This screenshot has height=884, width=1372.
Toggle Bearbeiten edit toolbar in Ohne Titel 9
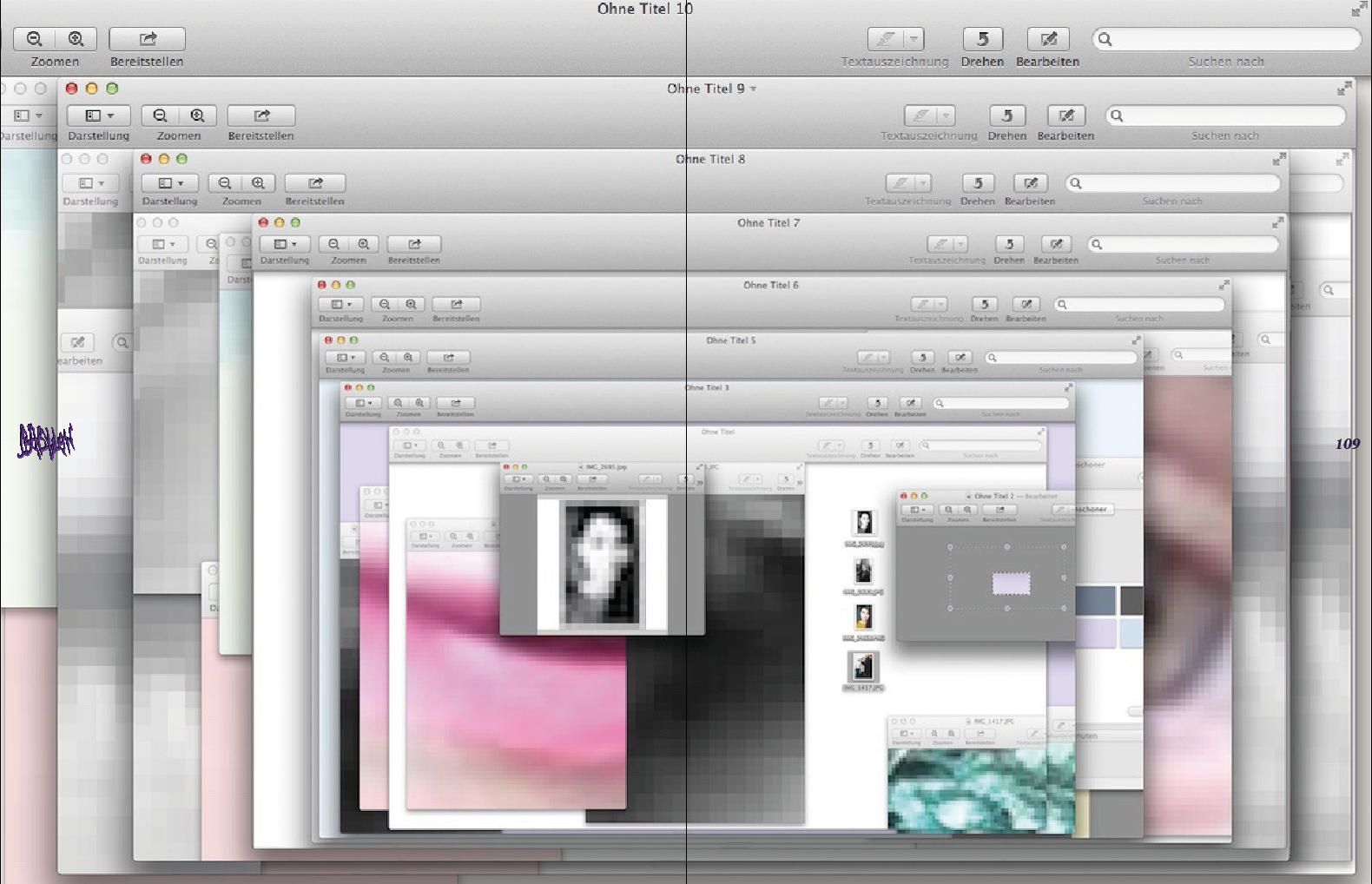[1066, 115]
